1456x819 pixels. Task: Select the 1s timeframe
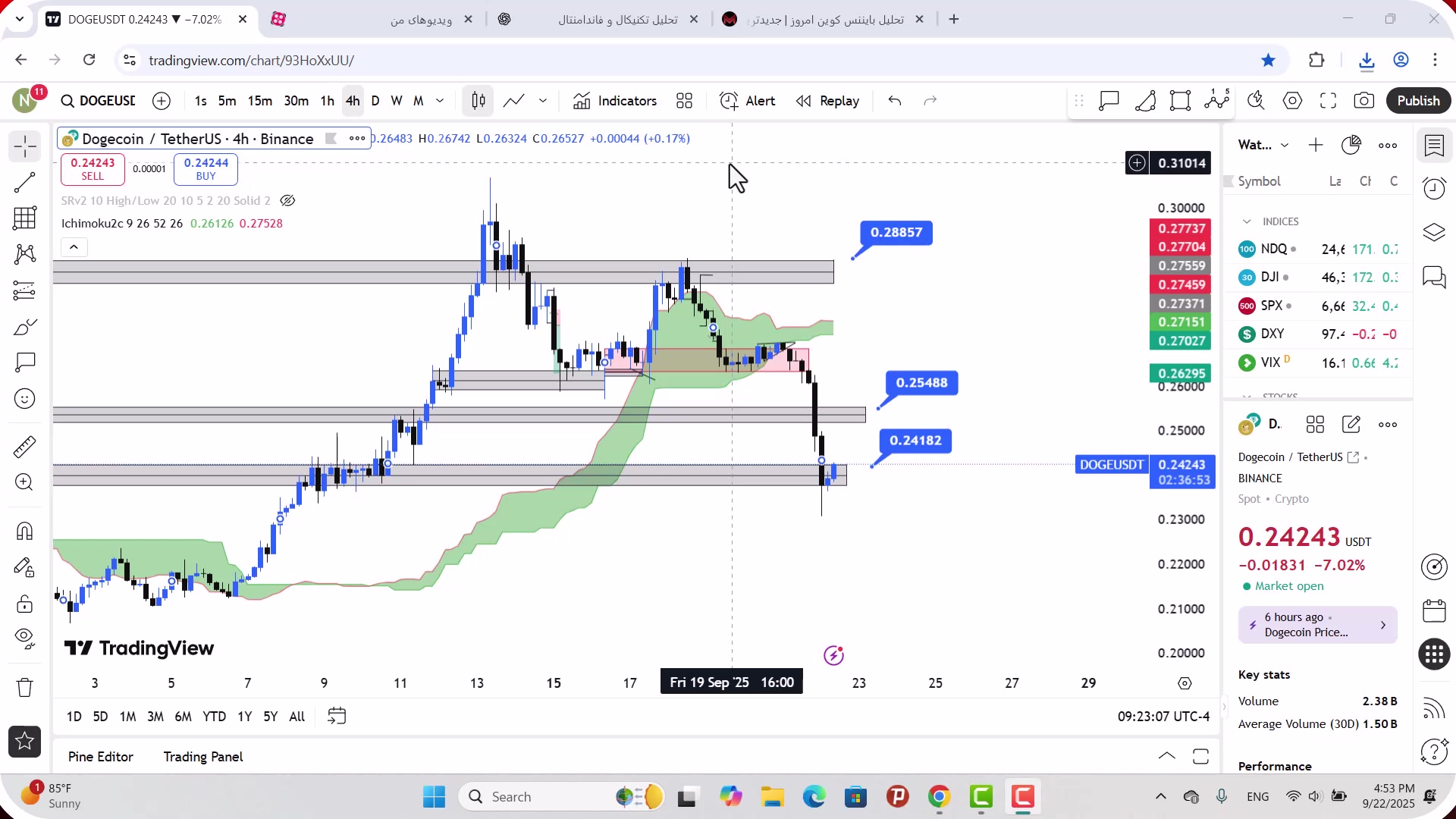pyautogui.click(x=200, y=101)
